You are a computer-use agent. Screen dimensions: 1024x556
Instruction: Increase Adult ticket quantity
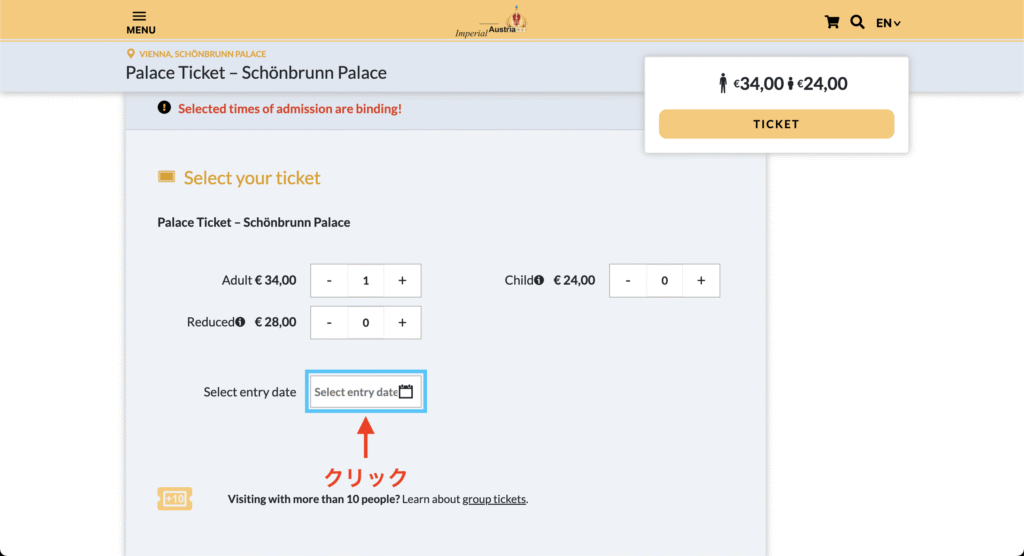402,280
